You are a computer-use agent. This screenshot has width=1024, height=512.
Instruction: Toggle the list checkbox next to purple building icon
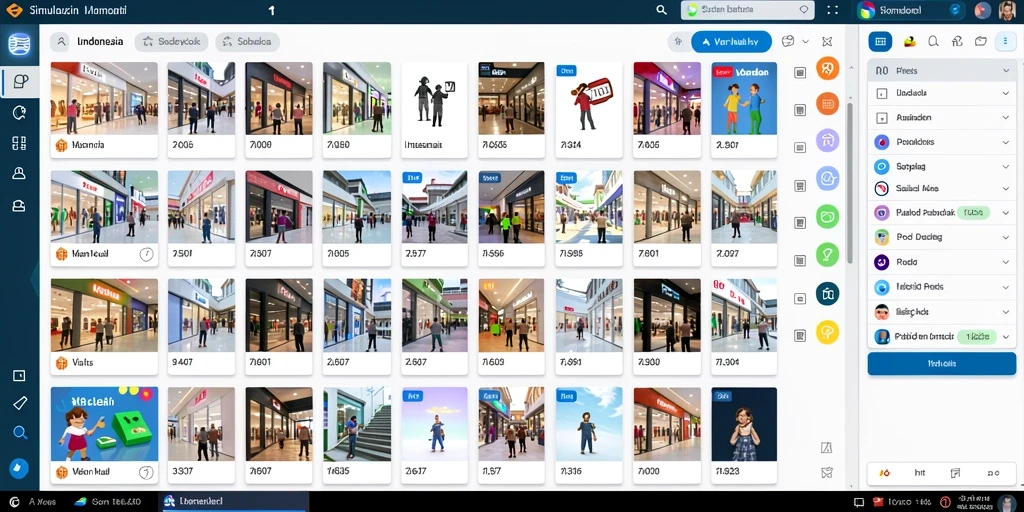[800, 148]
